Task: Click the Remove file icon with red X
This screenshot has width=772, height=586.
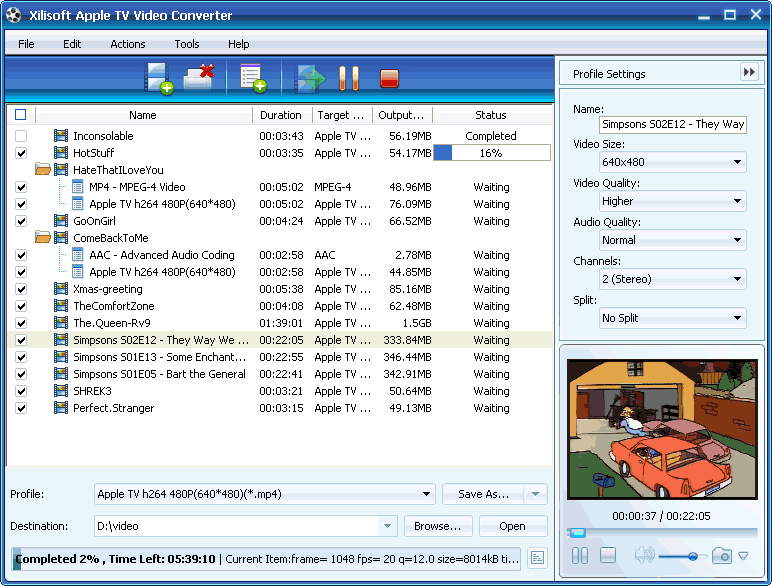Action: coord(200,77)
